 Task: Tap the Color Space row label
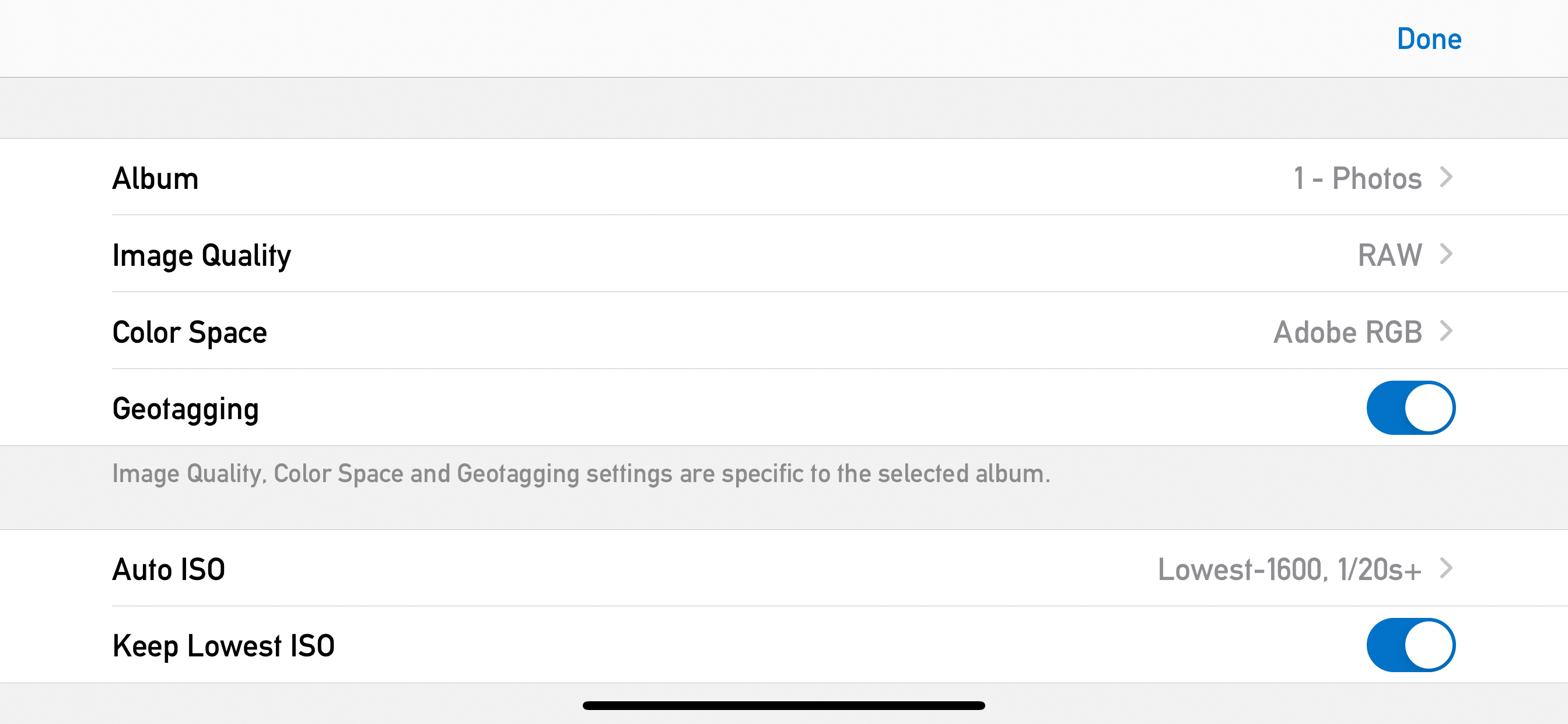(190, 332)
